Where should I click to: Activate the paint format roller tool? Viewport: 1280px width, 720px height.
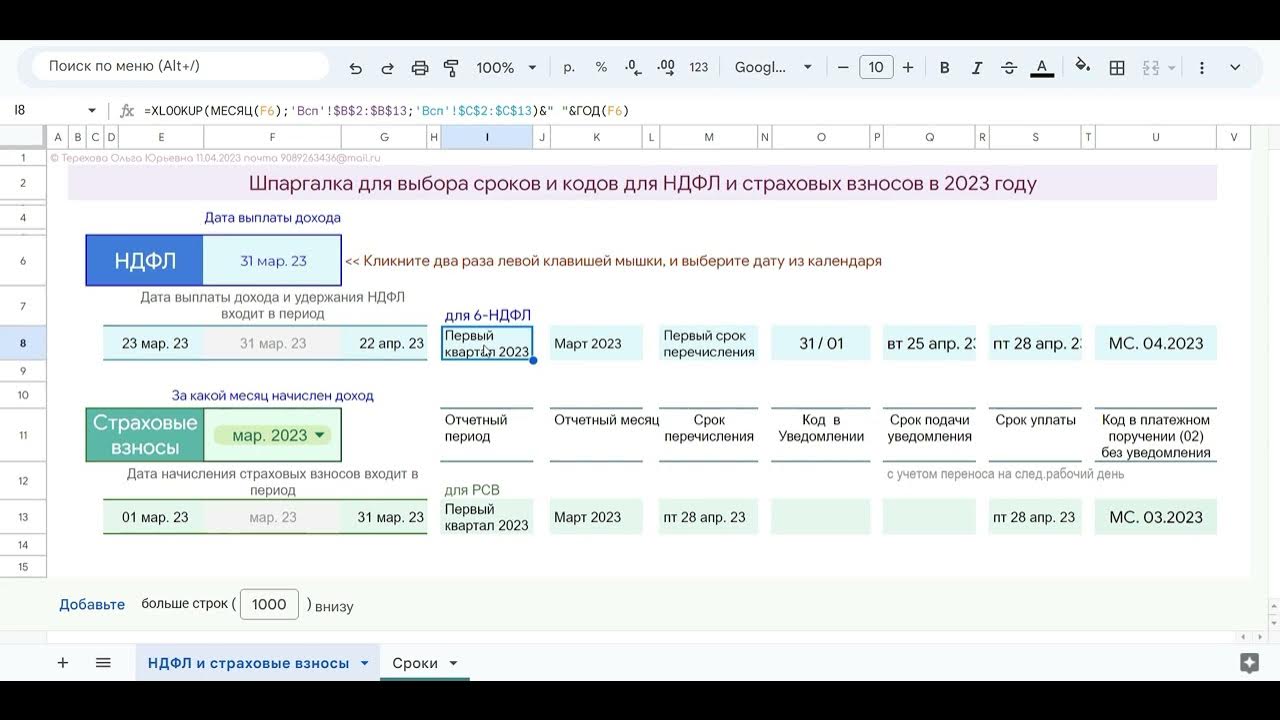coord(451,68)
